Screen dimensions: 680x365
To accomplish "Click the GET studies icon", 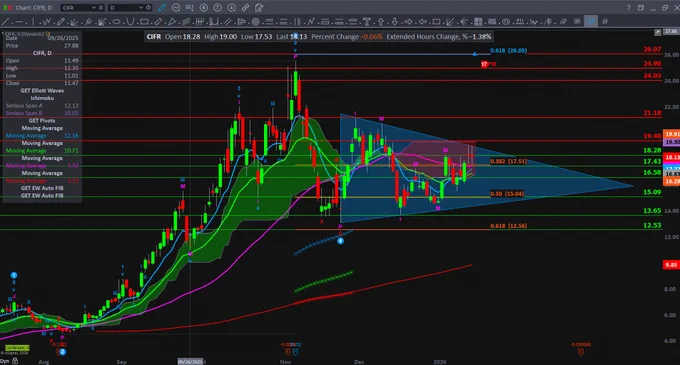I will point(190,8).
